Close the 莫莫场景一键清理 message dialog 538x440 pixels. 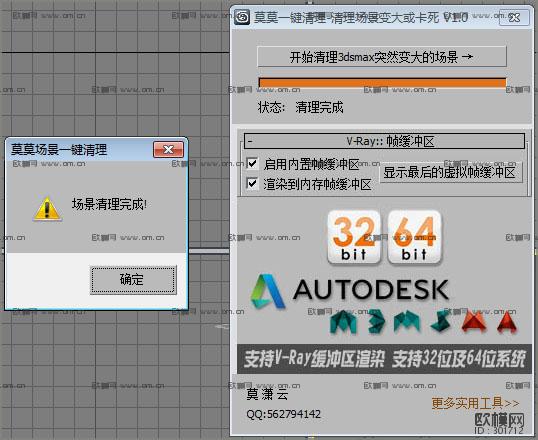pos(168,150)
